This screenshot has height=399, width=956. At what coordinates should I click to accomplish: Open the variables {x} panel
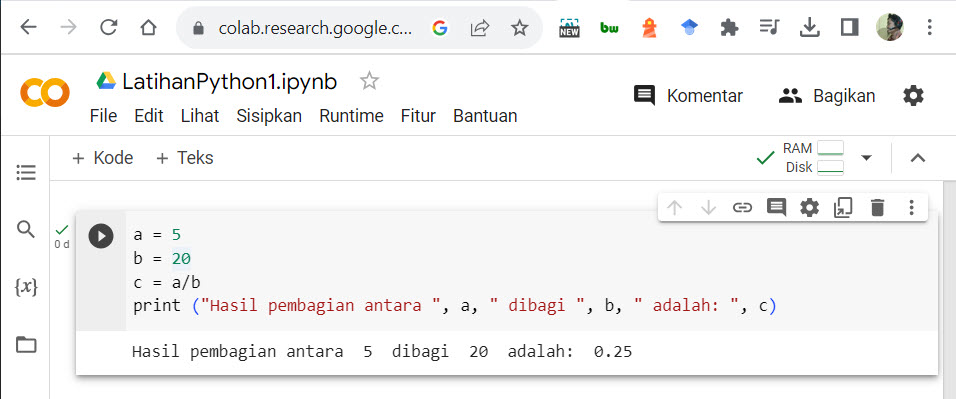[26, 287]
